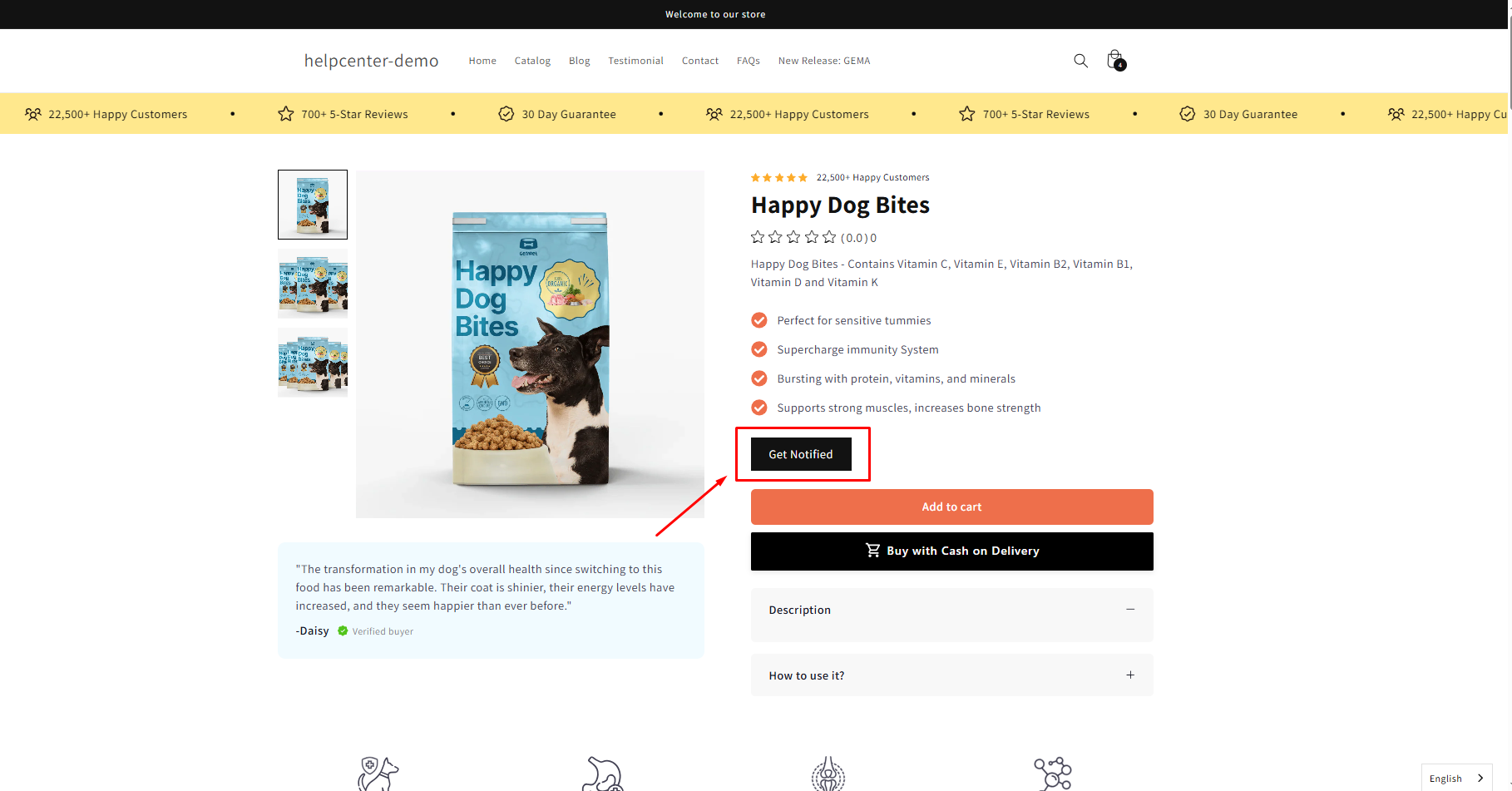Click the 'Verified buyer' label
The image size is (1512, 791).
[383, 631]
